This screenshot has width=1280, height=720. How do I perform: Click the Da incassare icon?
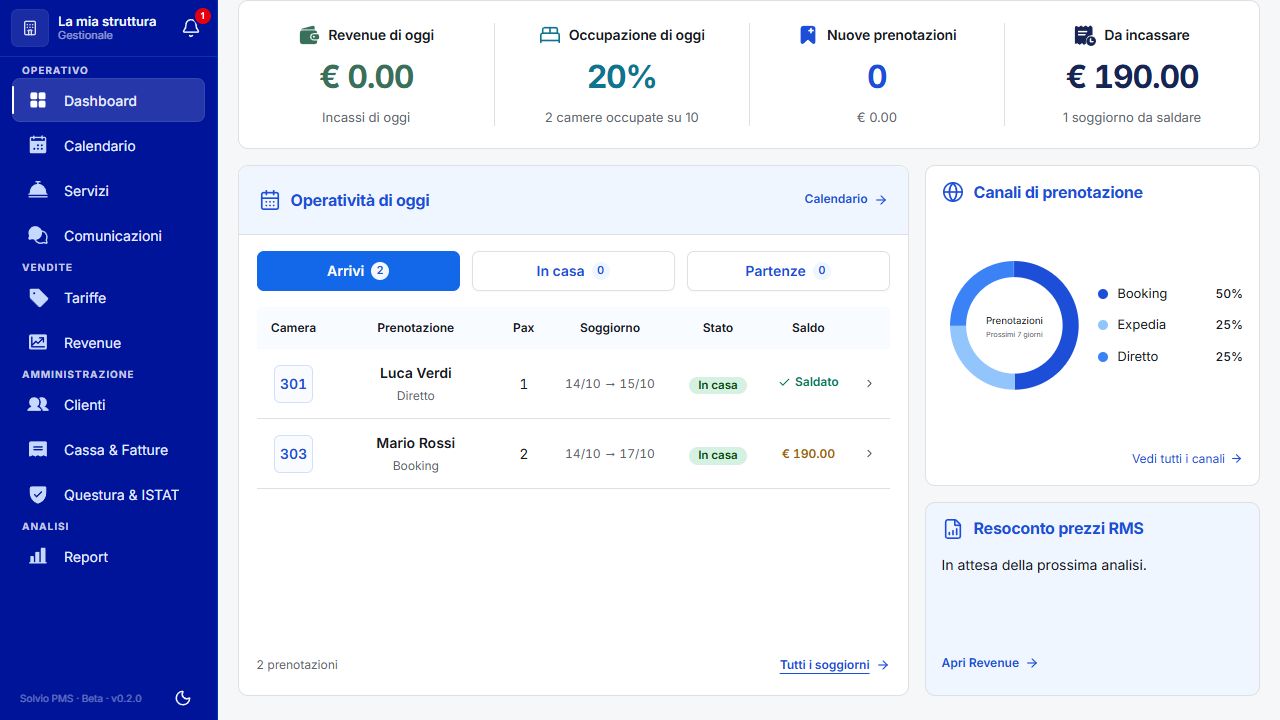(x=1085, y=35)
